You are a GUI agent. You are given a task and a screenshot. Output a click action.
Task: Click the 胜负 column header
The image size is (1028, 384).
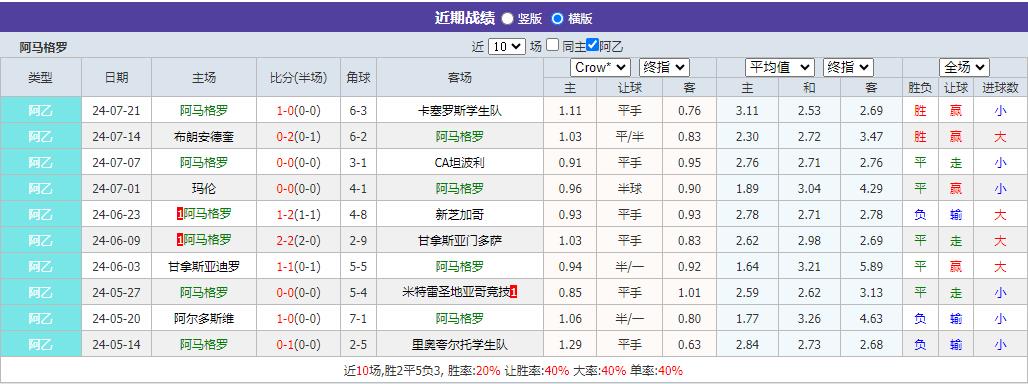[920, 88]
